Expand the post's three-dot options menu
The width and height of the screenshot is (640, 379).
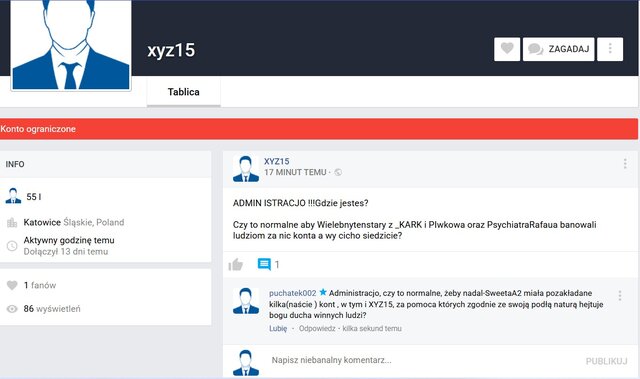[625, 164]
